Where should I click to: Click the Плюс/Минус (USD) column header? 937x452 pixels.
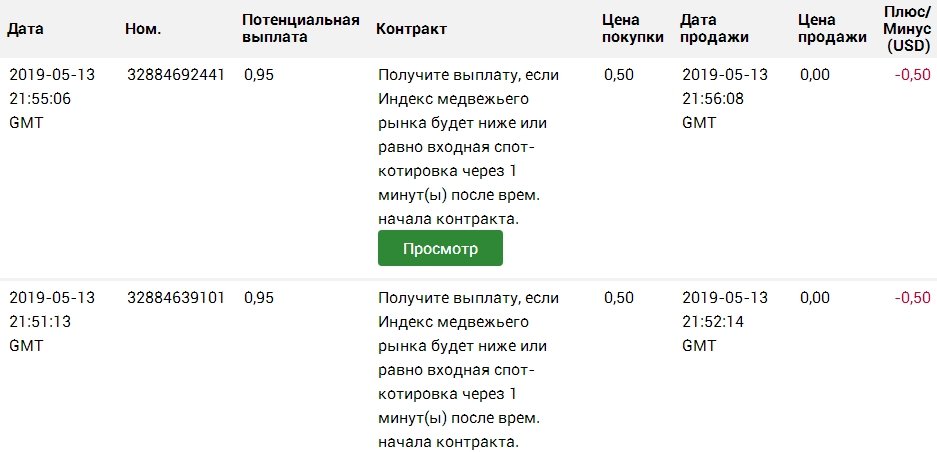[x=907, y=29]
